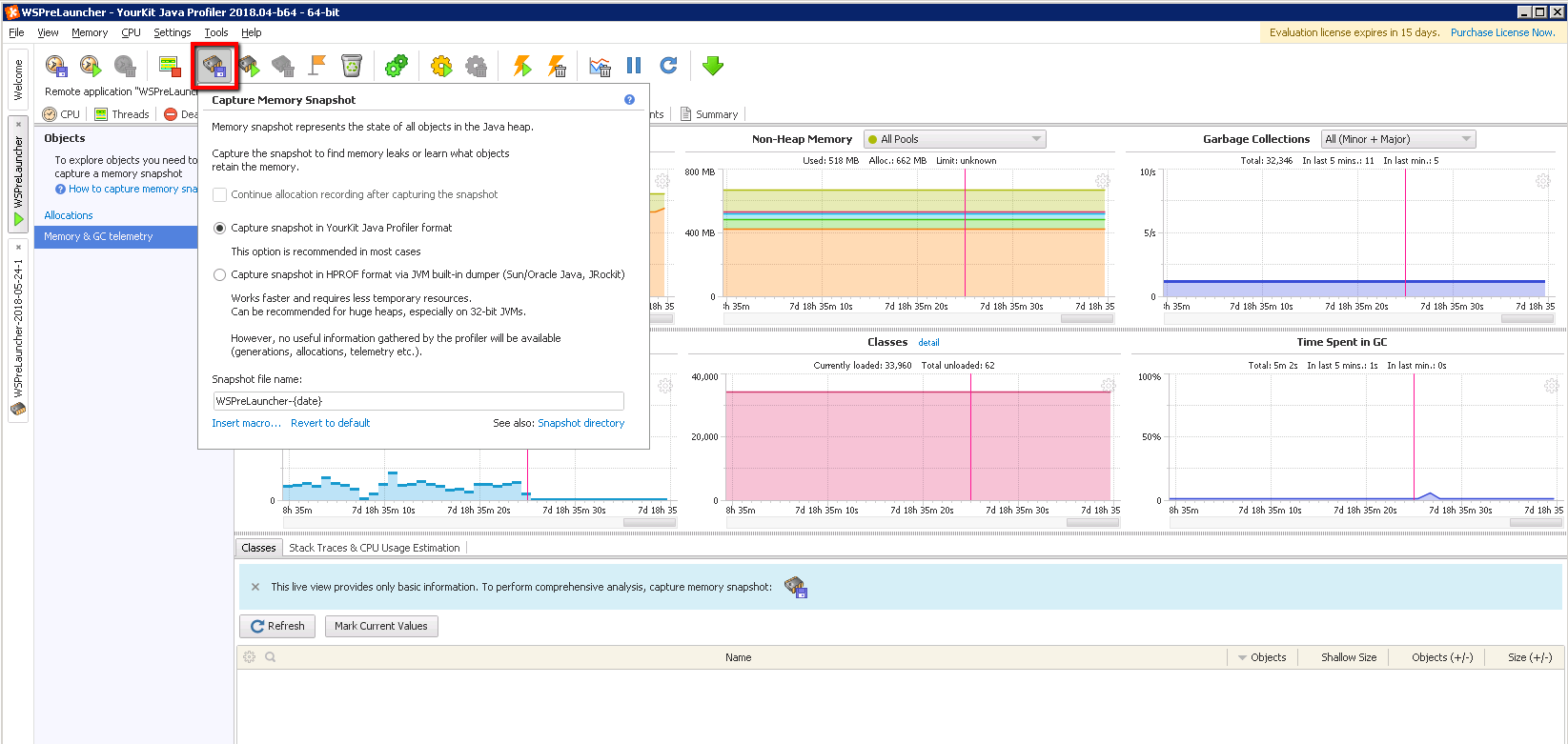Pause telemetry with the pause icon
Viewport: 1568px width, 744px height.
coord(634,66)
